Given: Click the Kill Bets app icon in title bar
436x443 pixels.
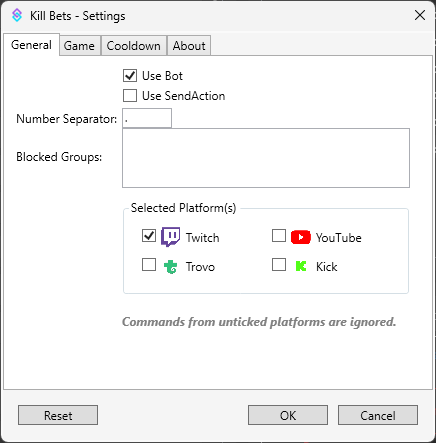Looking at the screenshot, I should (17, 15).
